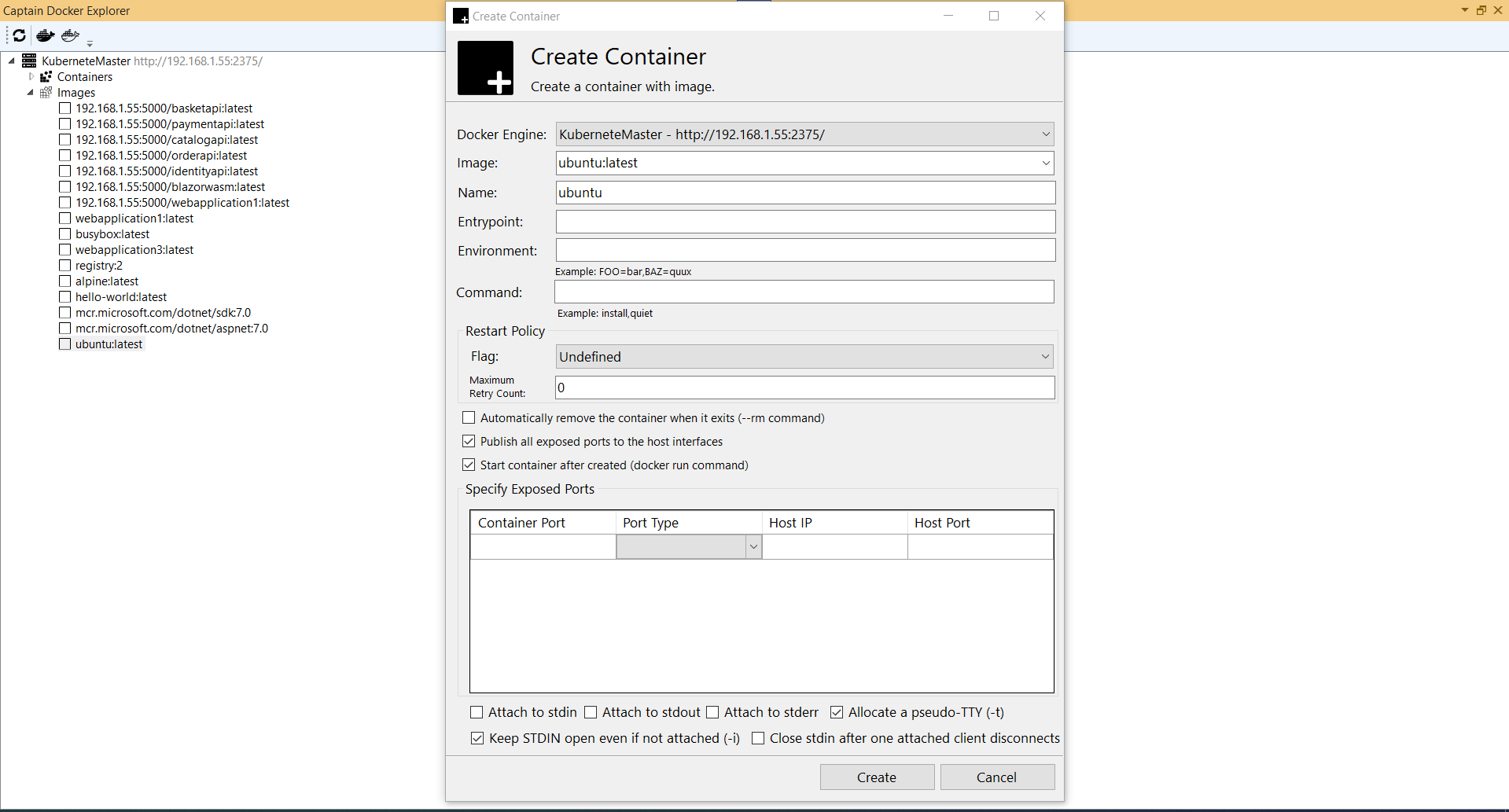The image size is (1509, 812).
Task: Click the Create button
Action: click(x=876, y=777)
